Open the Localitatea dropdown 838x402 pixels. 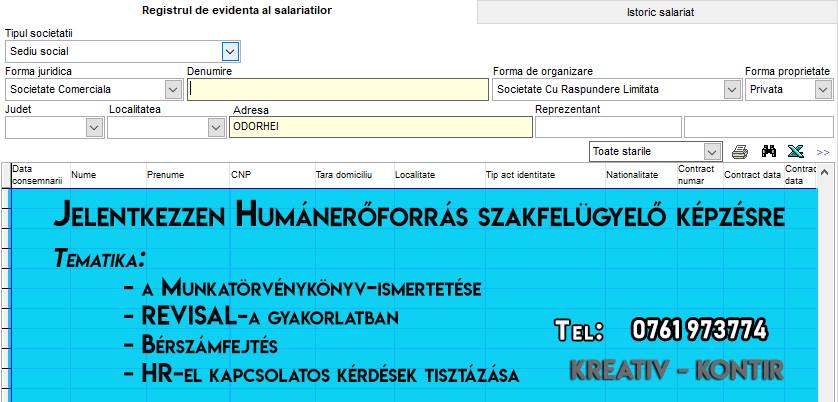pos(216,128)
